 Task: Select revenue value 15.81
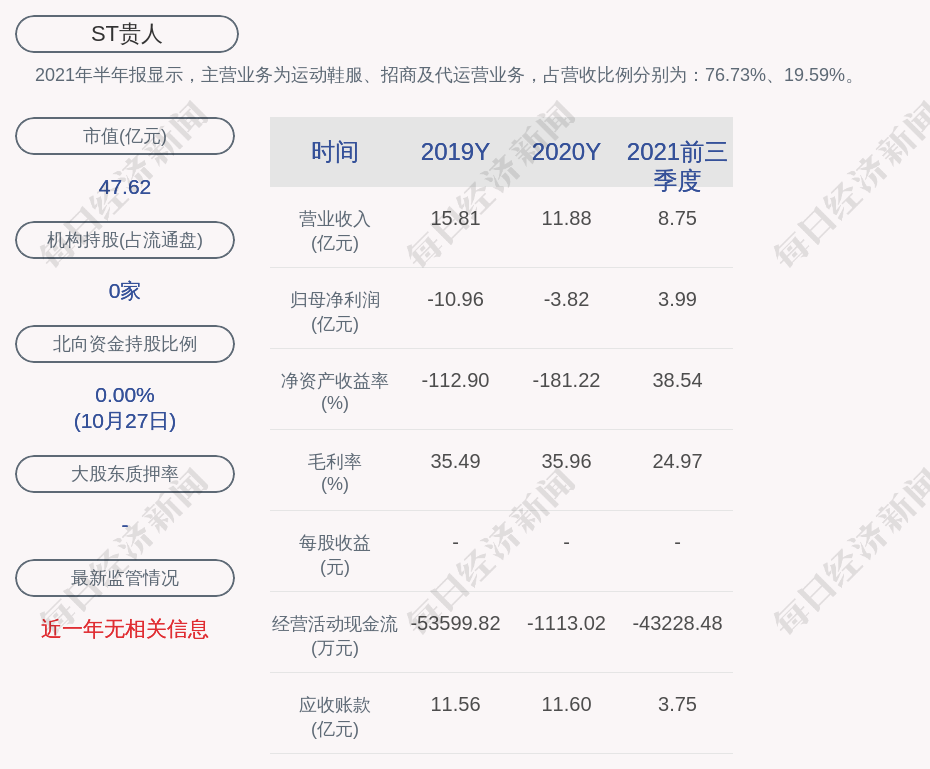pyautogui.click(x=456, y=218)
